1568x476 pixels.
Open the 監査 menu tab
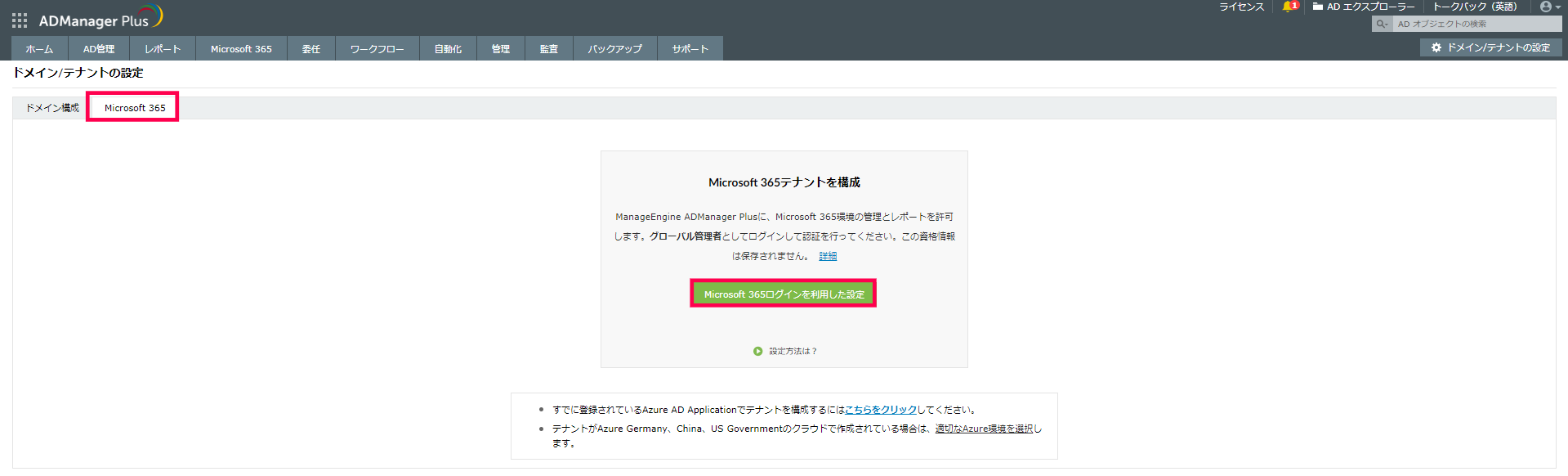click(549, 49)
